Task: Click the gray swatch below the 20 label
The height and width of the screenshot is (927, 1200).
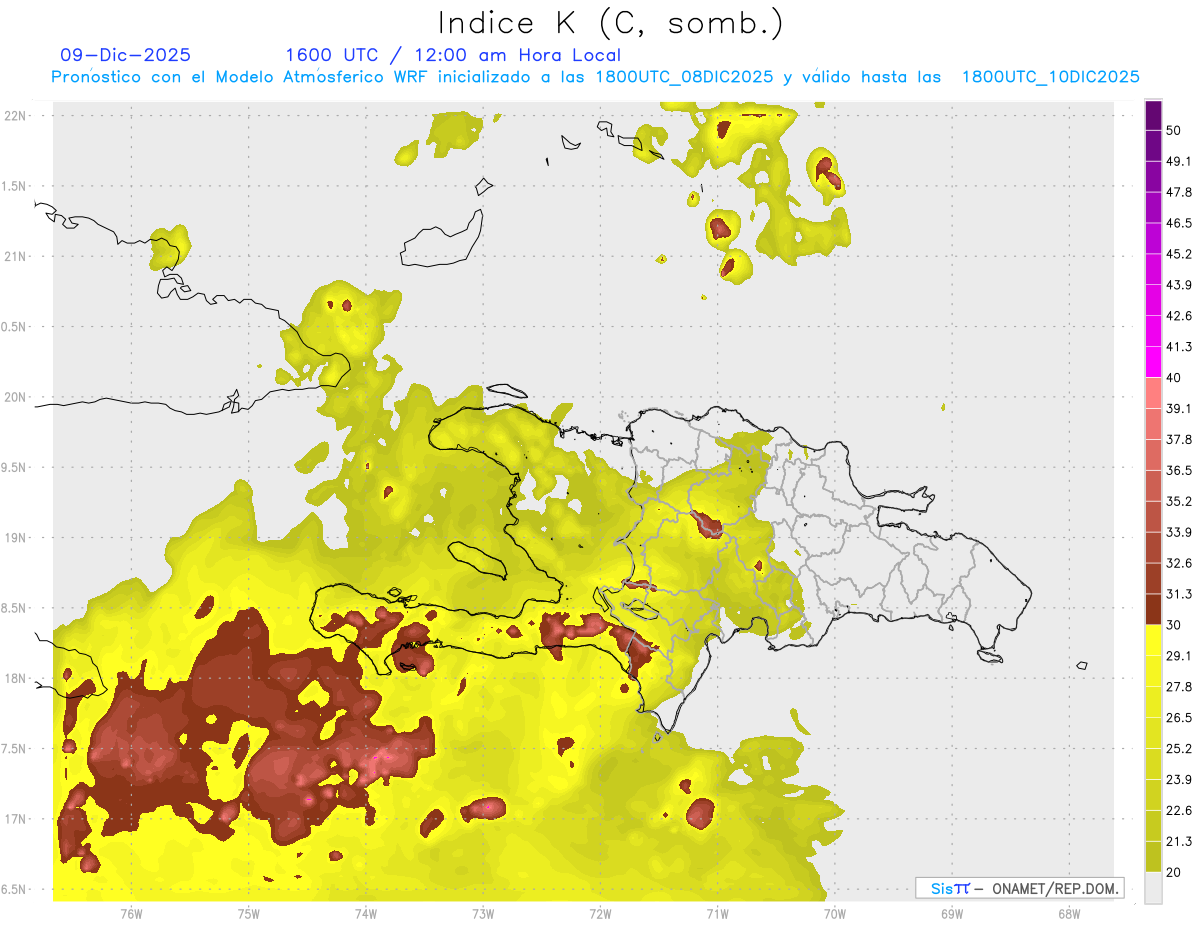Action: pyautogui.click(x=1153, y=888)
